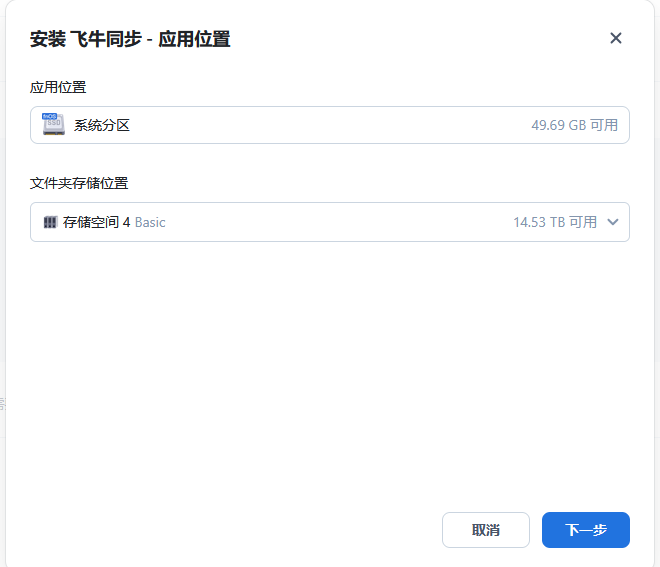The image size is (660, 567).
Task: Open the 存储空间 4 Basic dropdown
Action: coord(330,222)
